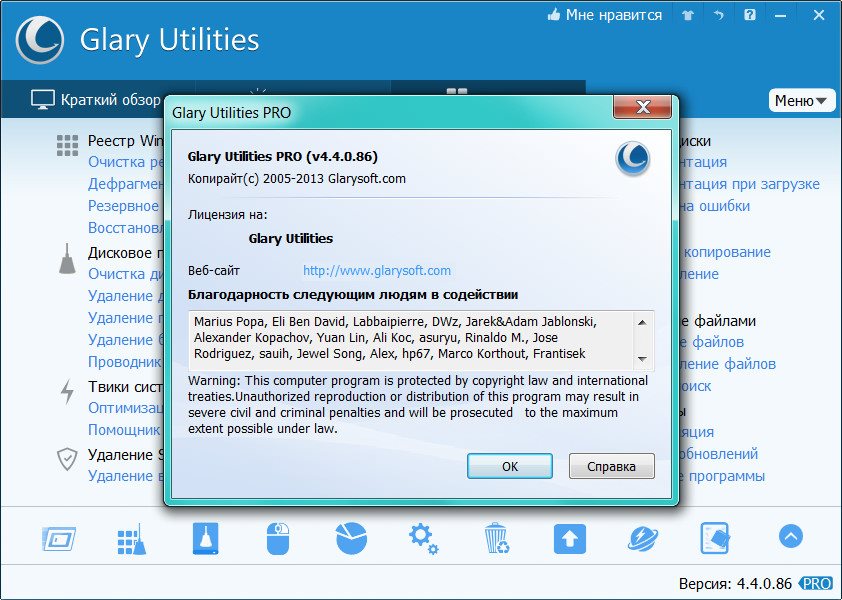Open the Disk Space Analyzer pie-chart icon
Viewport: 842px width, 600px height.
click(351, 538)
